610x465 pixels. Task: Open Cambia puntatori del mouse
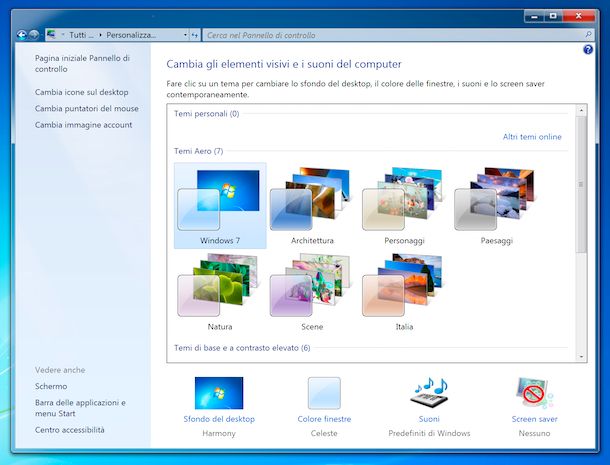[x=87, y=109]
